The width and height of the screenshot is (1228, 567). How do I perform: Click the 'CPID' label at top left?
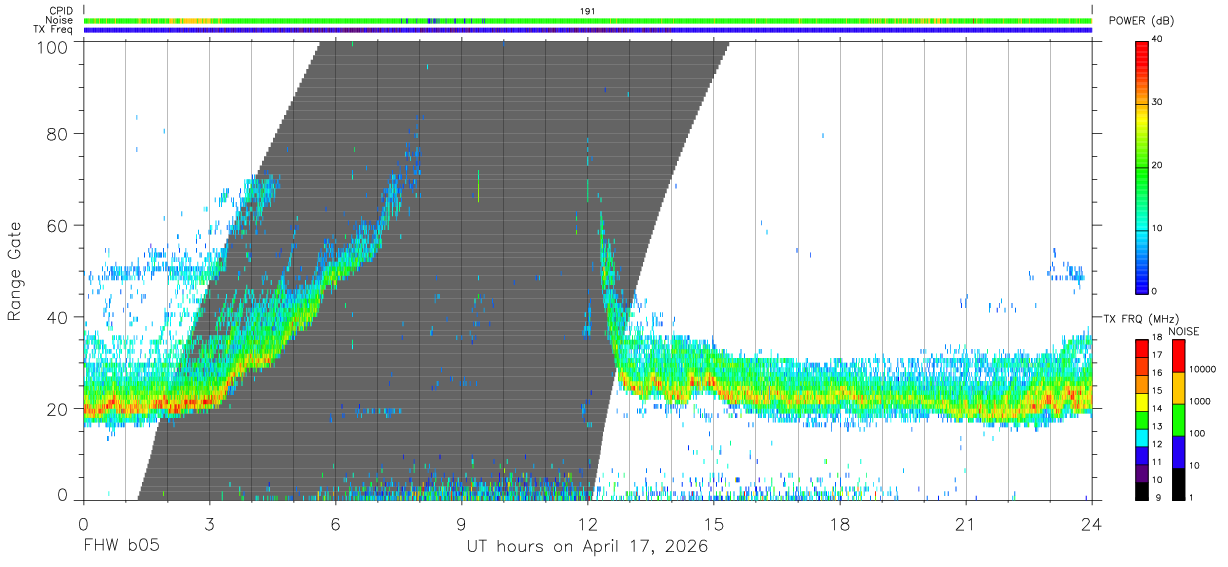coord(61,11)
